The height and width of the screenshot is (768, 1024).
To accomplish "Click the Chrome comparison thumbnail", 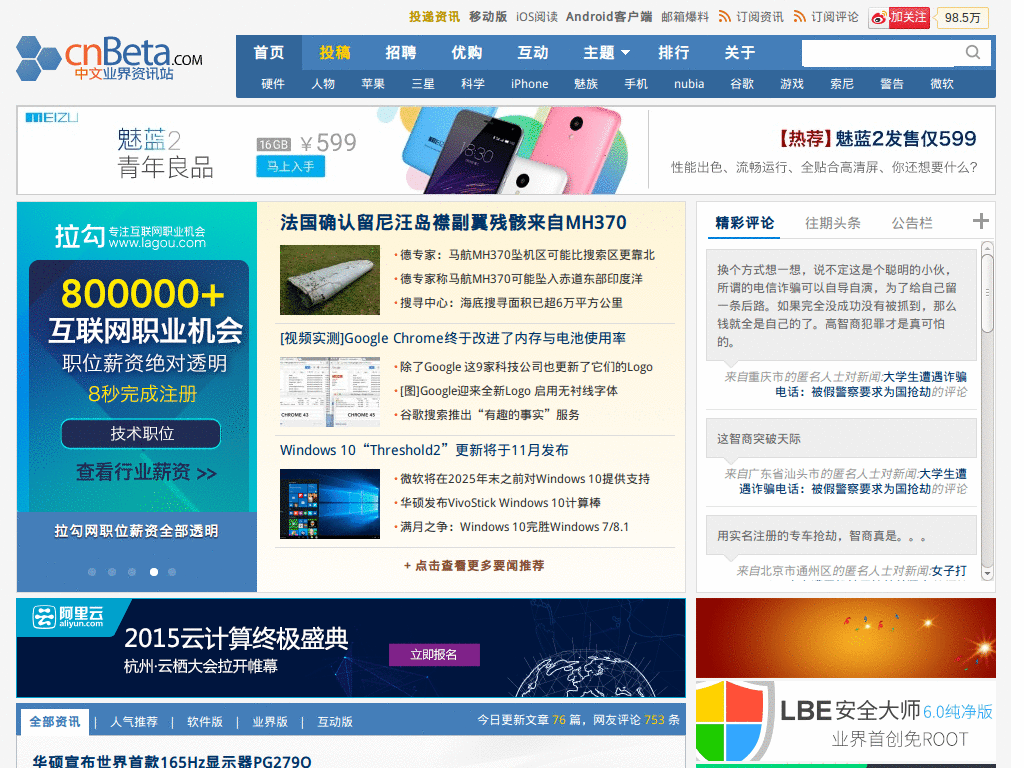I will coord(330,391).
